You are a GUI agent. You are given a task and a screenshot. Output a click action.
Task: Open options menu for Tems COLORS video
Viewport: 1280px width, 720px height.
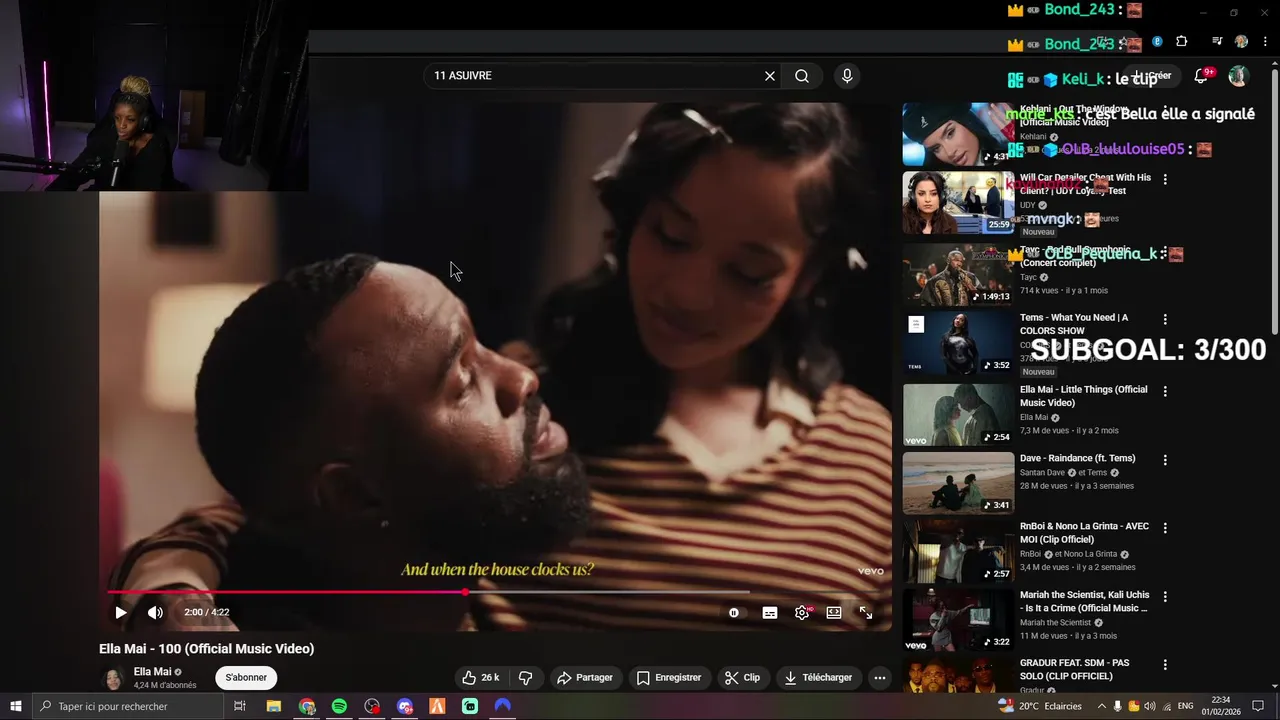(x=1165, y=319)
